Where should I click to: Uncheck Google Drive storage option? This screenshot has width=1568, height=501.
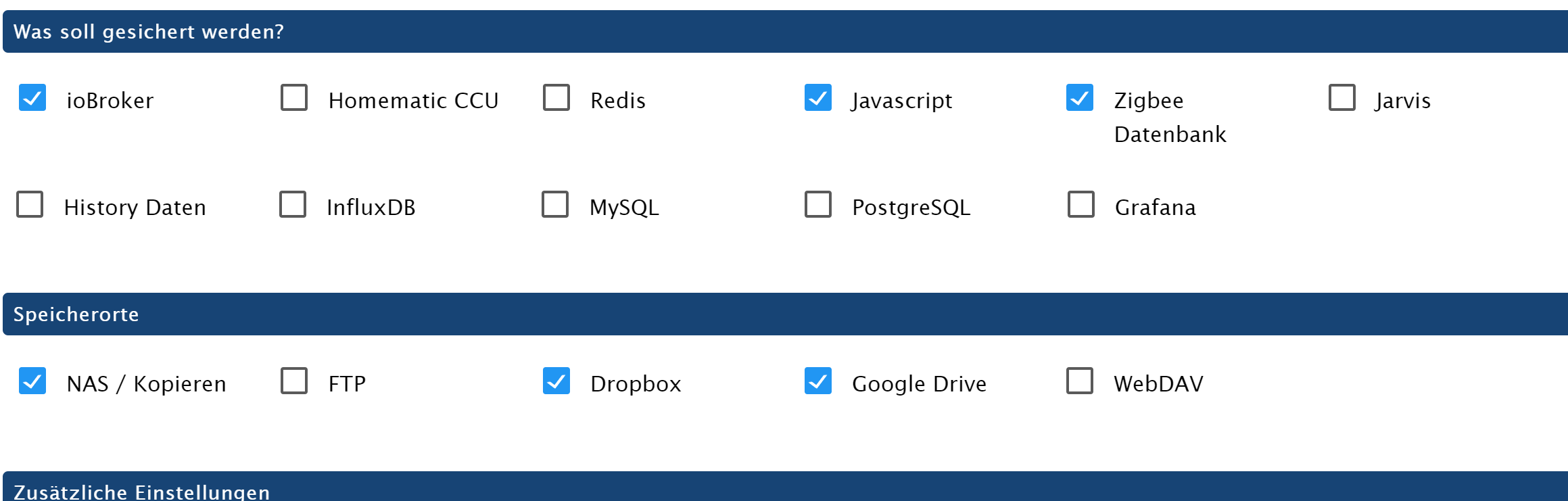pyautogui.click(x=818, y=381)
